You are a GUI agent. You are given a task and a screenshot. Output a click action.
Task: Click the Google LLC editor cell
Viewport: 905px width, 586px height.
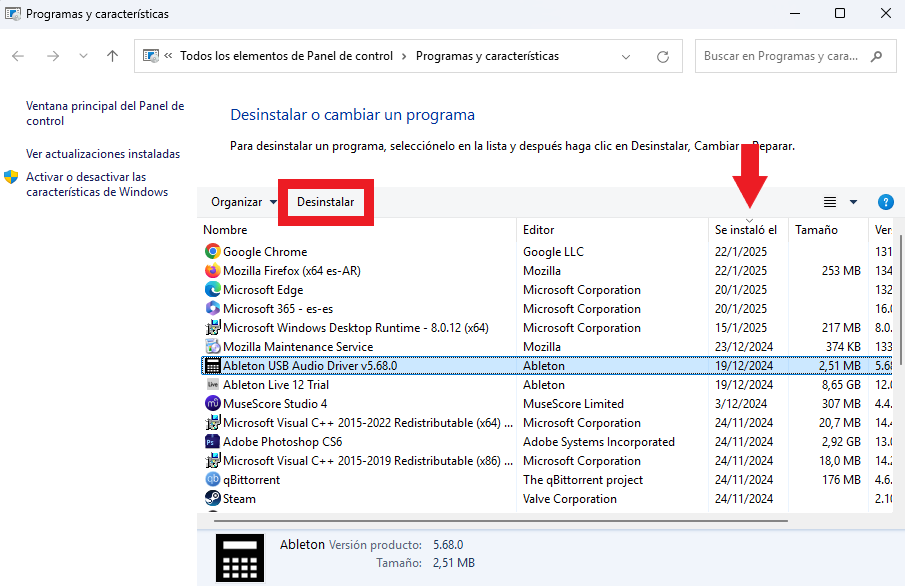coord(553,252)
